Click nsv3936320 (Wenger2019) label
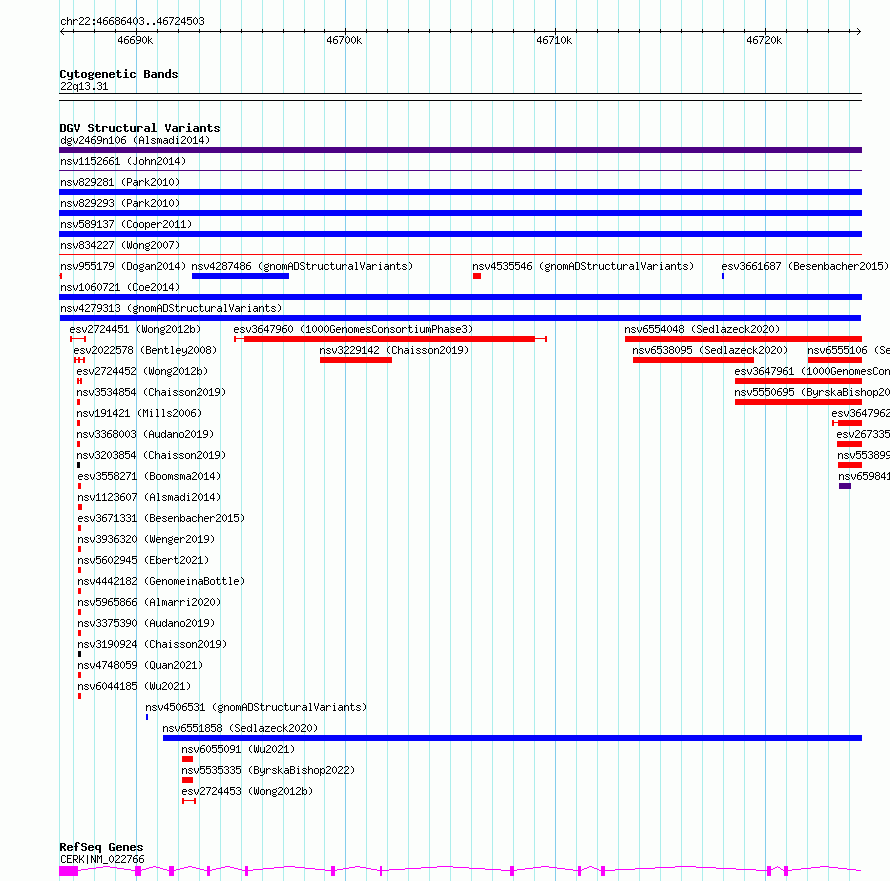The height and width of the screenshot is (881, 890). tap(146, 539)
